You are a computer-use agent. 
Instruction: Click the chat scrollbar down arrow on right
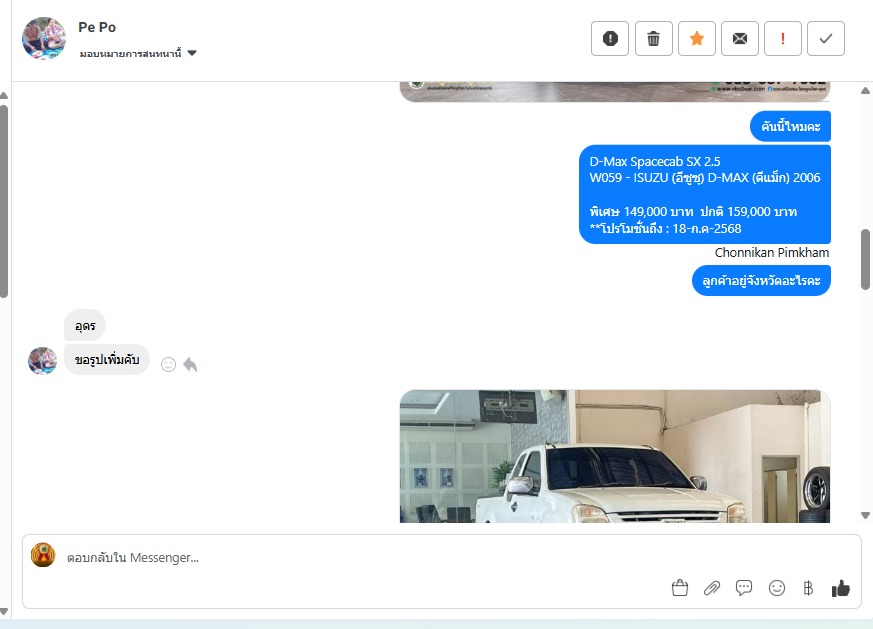[865, 515]
